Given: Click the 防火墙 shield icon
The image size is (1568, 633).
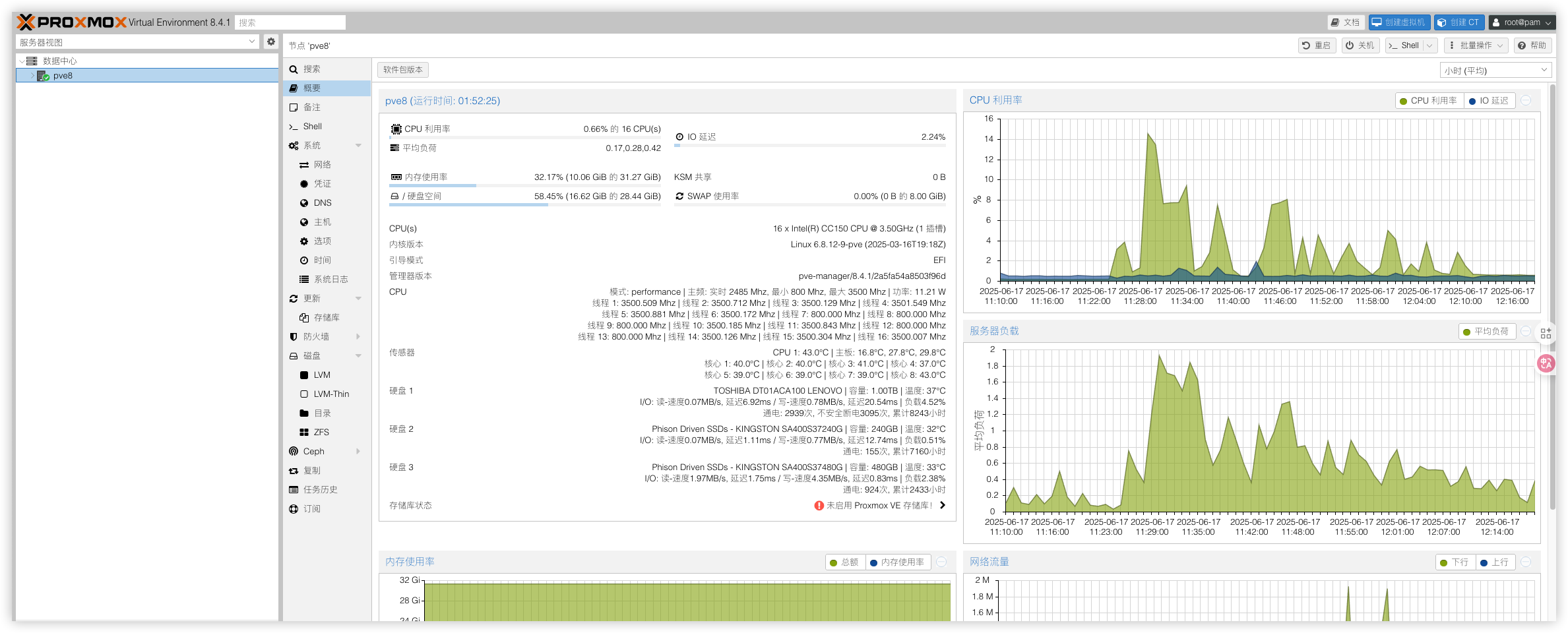Looking at the screenshot, I should [x=294, y=337].
